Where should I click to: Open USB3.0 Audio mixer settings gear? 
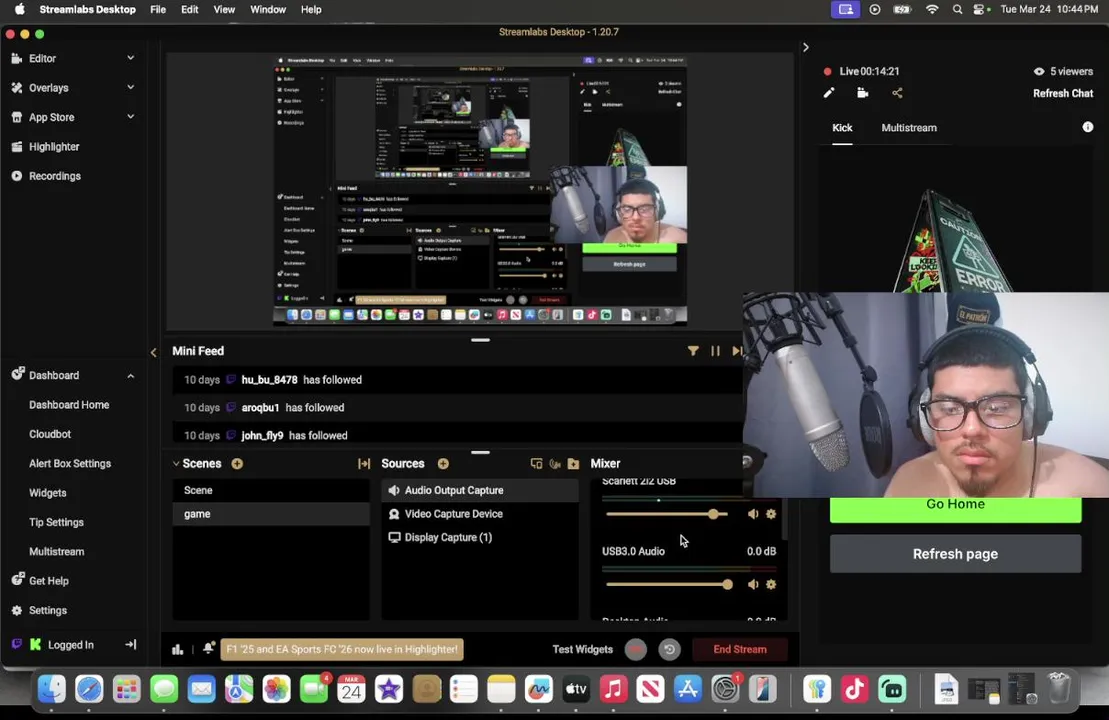[771, 584]
